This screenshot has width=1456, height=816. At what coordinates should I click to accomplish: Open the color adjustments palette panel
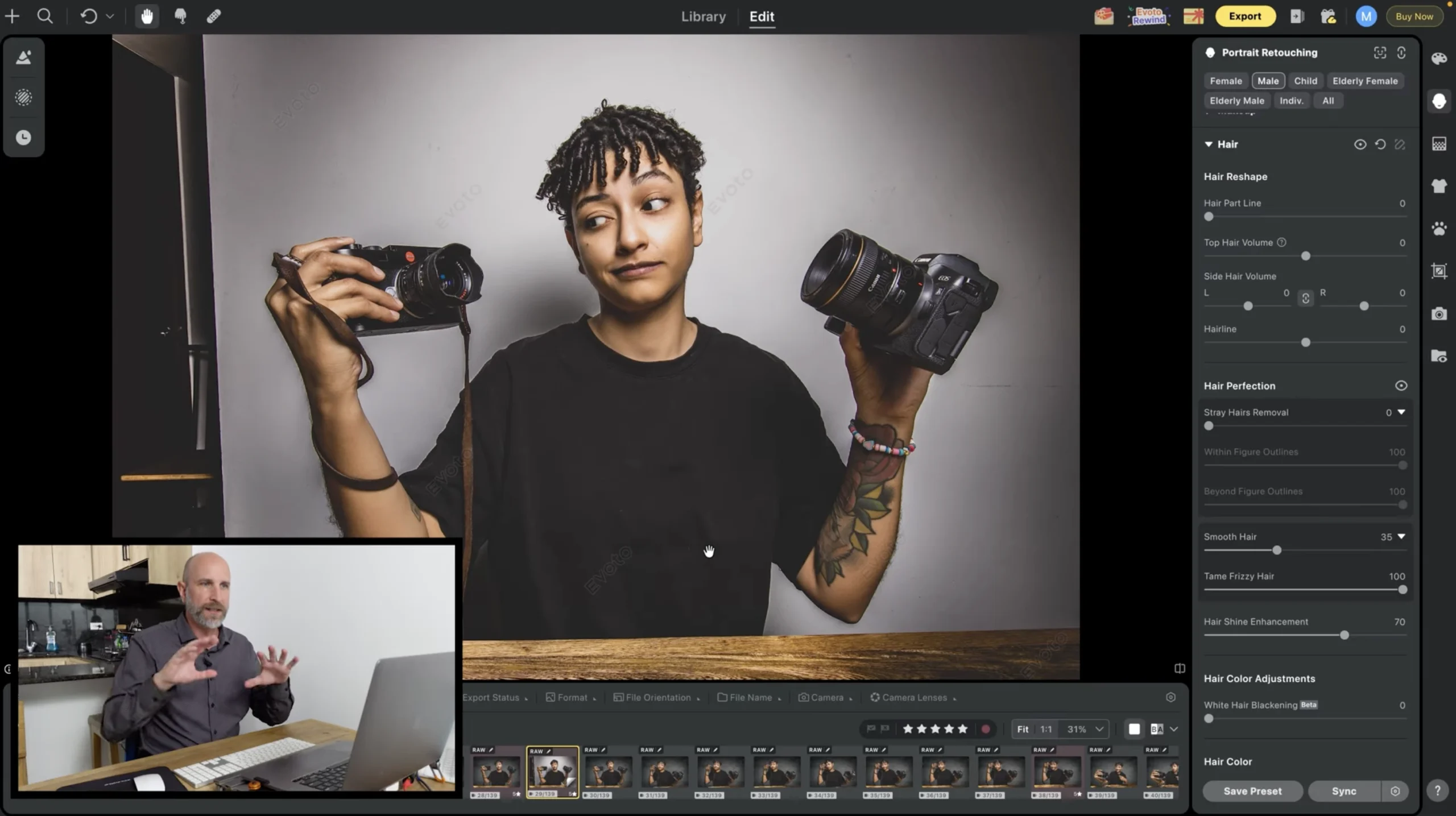pos(1439,59)
